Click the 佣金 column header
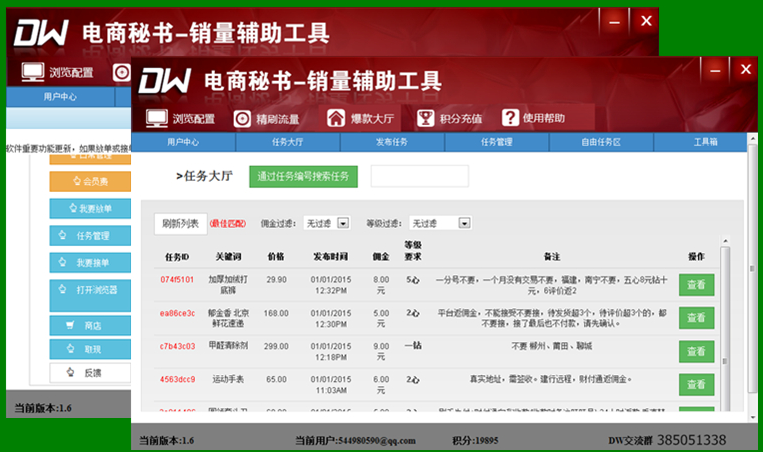The width and height of the screenshot is (763, 452). (x=381, y=256)
